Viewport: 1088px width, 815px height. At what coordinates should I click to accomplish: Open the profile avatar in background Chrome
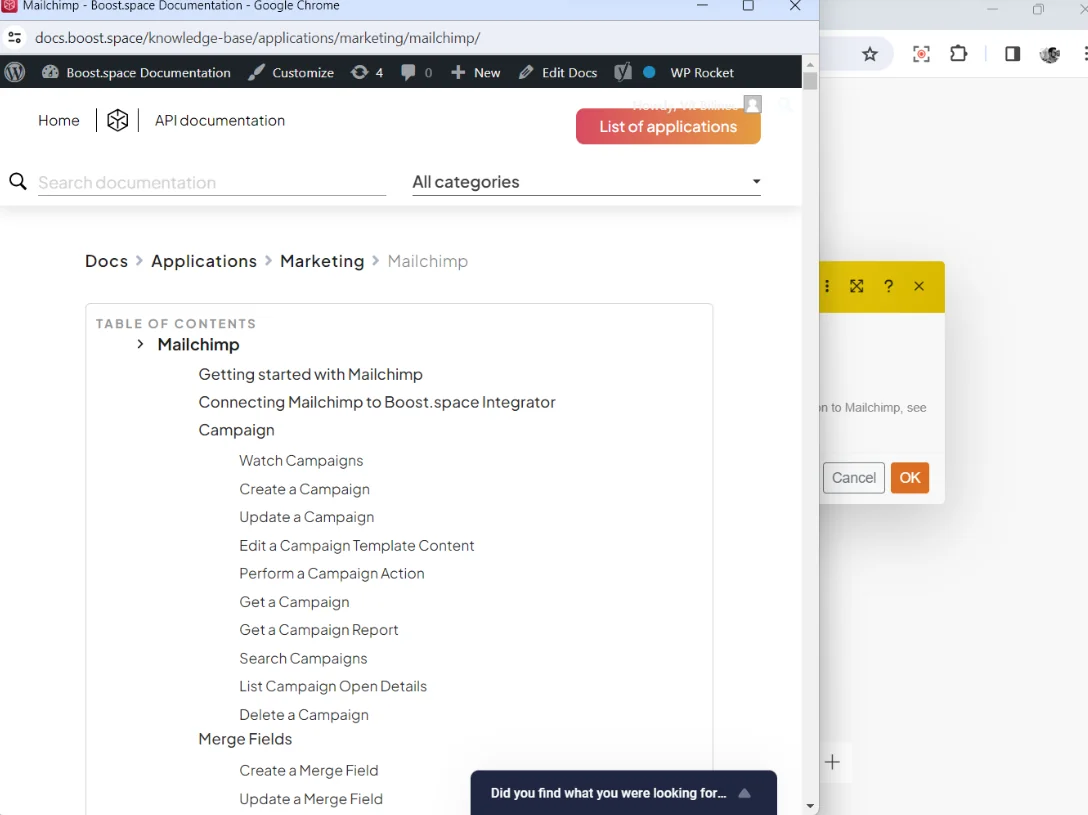(1050, 54)
